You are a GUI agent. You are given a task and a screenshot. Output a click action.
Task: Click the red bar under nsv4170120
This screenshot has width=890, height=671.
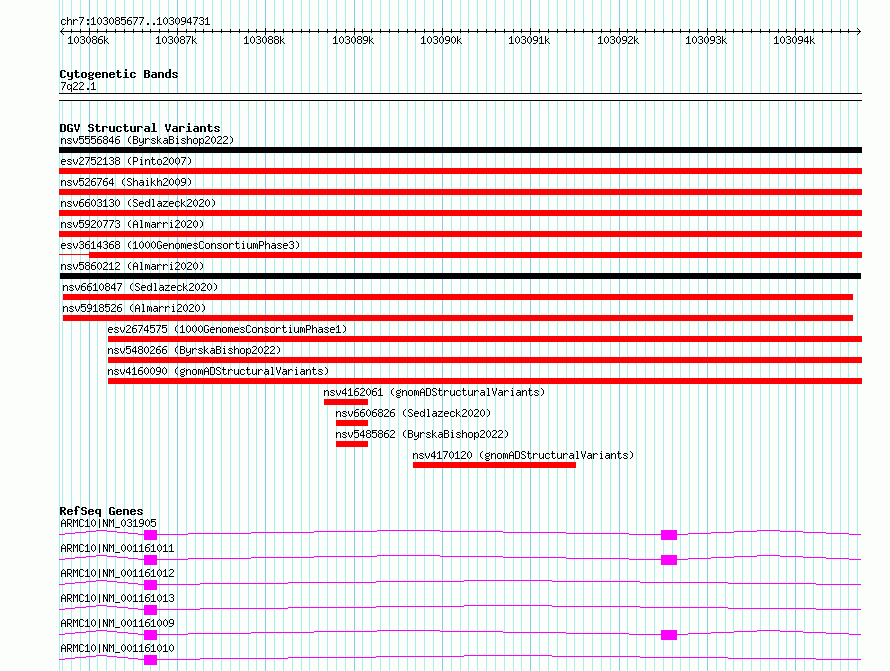(494, 465)
